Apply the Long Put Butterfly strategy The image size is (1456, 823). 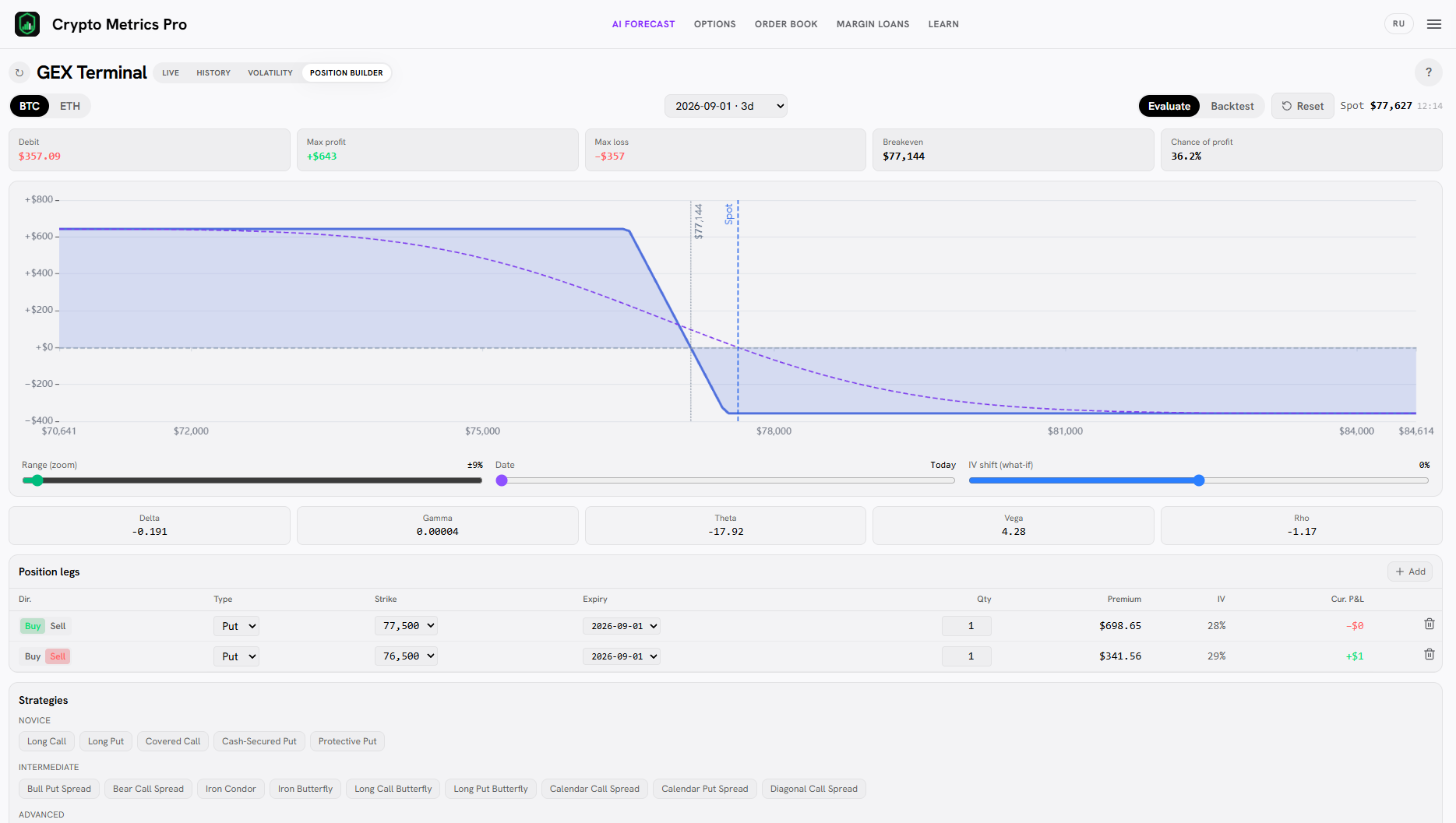491,789
